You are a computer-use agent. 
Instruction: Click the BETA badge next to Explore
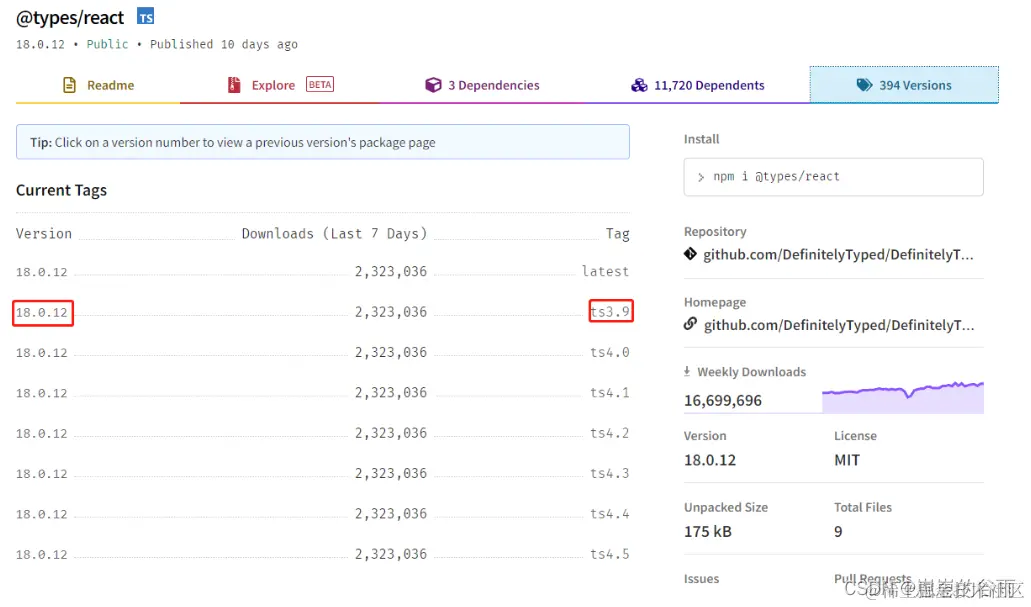coord(320,84)
